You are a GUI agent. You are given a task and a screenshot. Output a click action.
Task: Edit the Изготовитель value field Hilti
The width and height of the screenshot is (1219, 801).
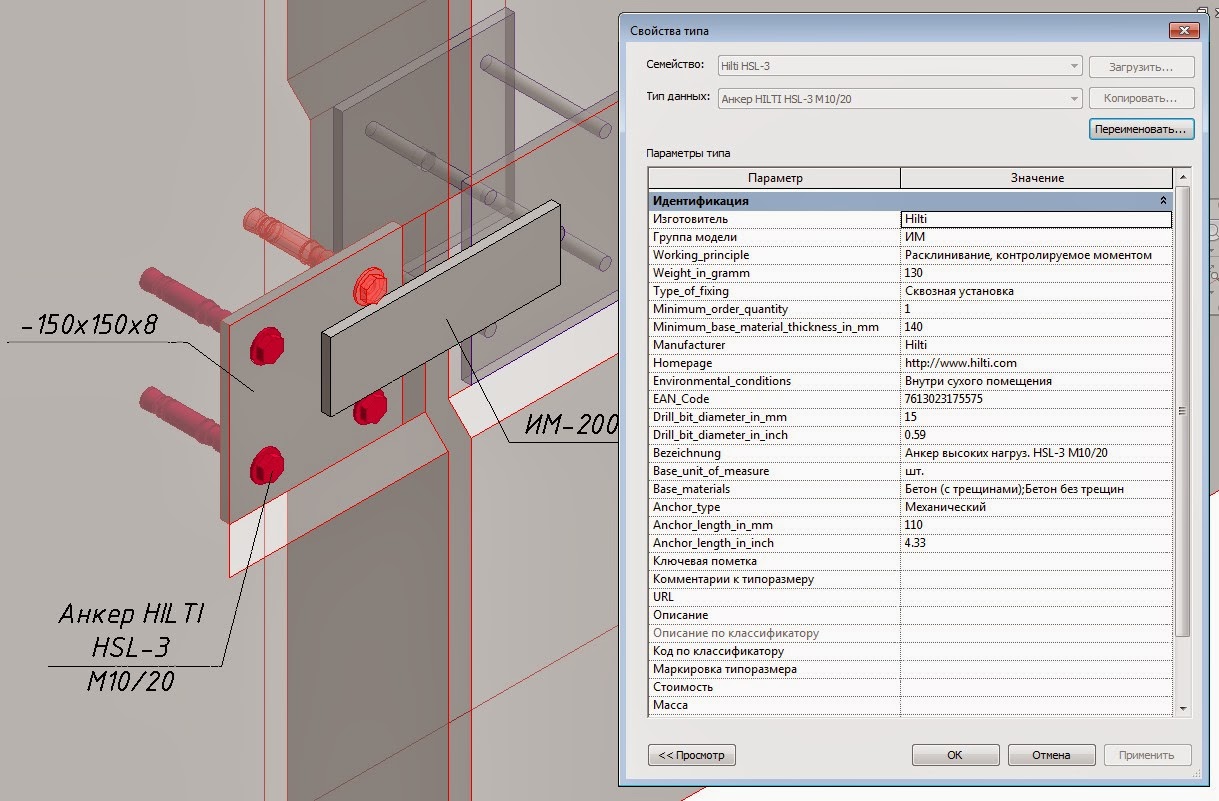(1036, 219)
